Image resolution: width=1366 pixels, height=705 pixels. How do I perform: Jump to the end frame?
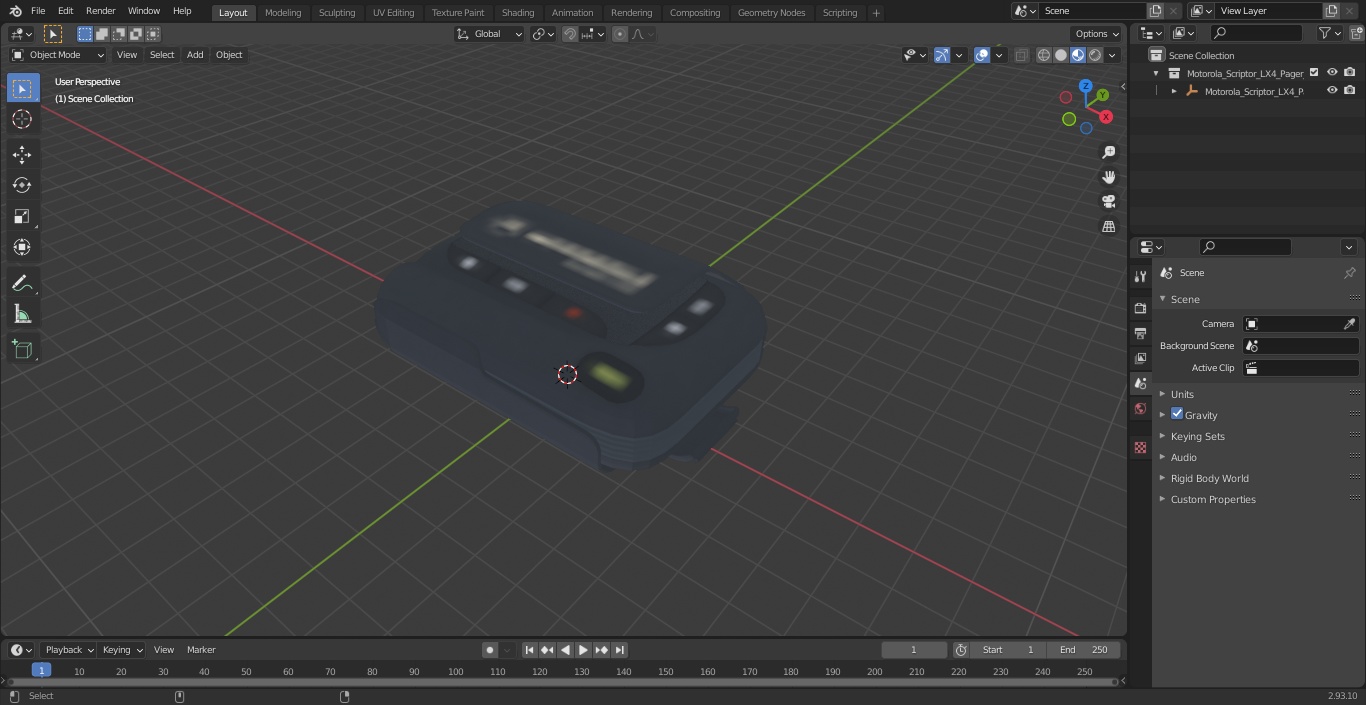619,650
